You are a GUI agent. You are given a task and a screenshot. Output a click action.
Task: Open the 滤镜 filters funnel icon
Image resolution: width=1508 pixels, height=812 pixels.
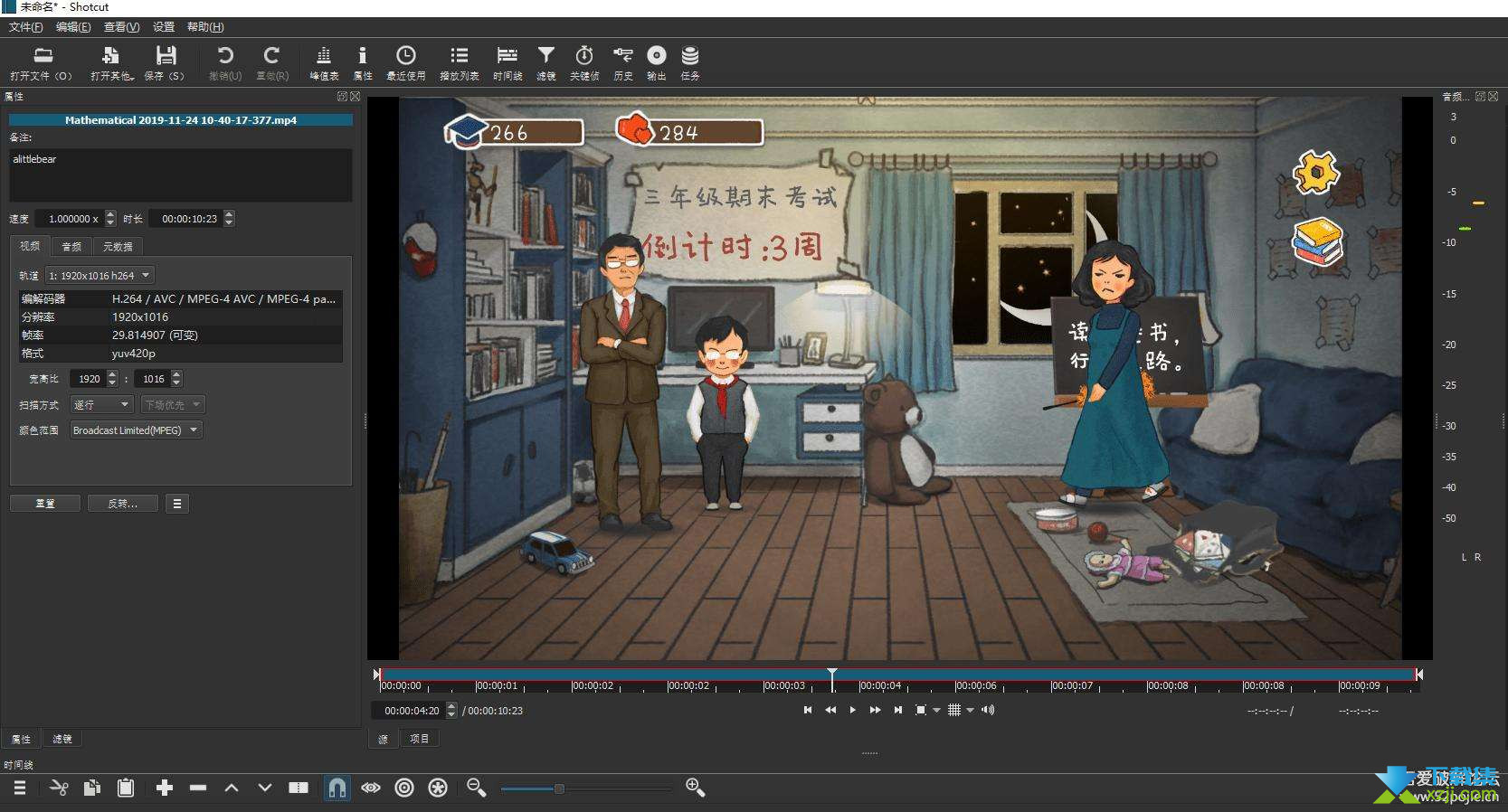pos(546,63)
